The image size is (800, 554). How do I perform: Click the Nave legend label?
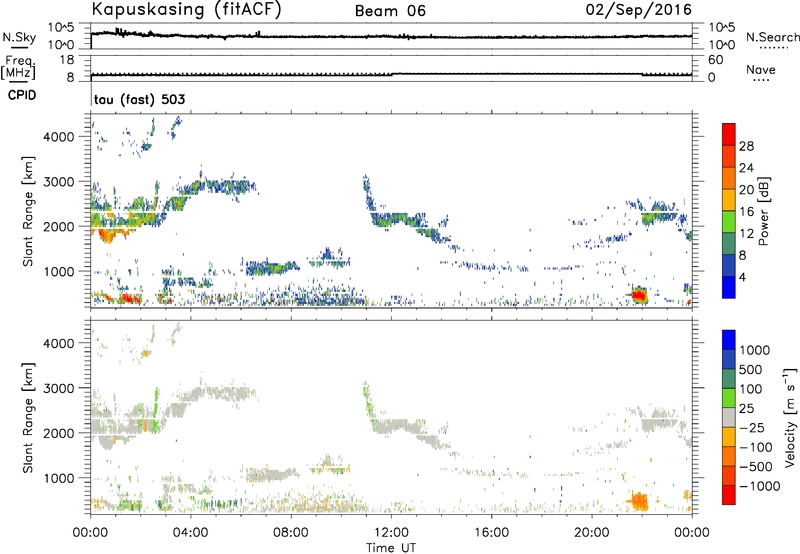point(761,69)
